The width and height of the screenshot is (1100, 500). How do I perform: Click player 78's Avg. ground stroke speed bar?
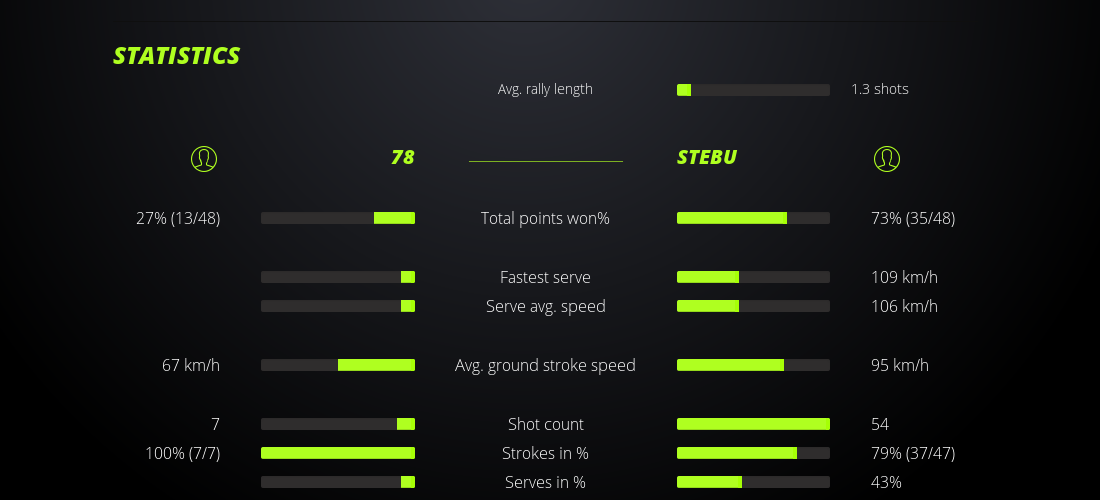[x=338, y=365]
